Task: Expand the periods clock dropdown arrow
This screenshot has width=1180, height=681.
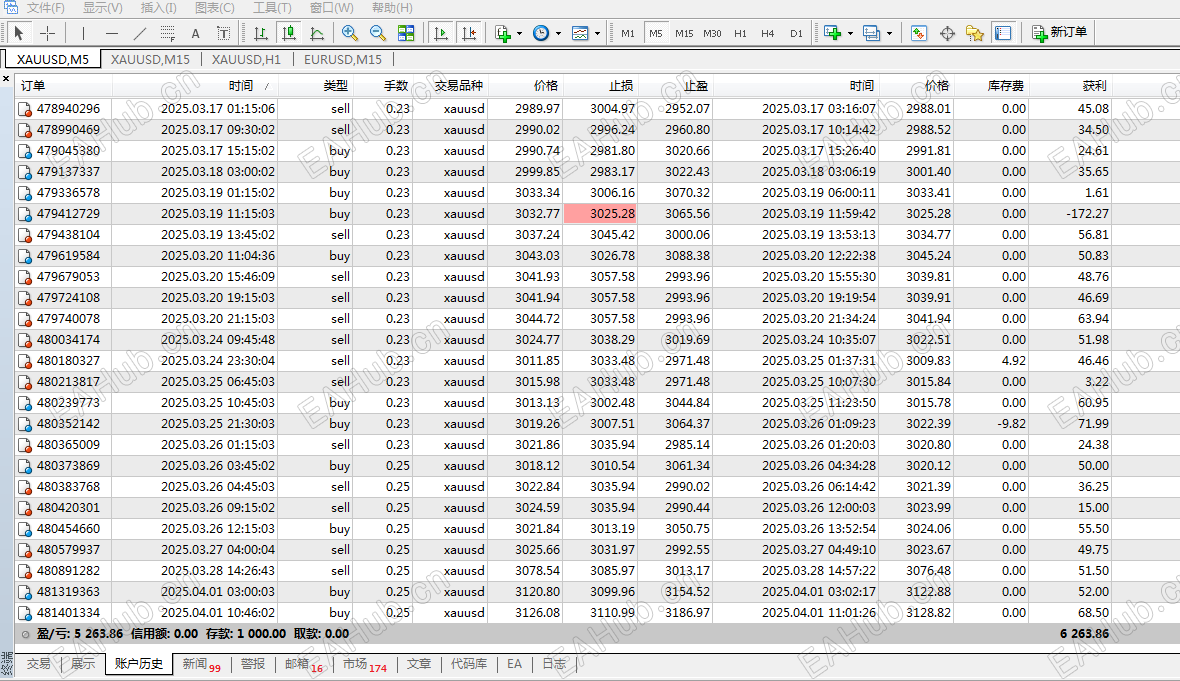Action: (558, 33)
